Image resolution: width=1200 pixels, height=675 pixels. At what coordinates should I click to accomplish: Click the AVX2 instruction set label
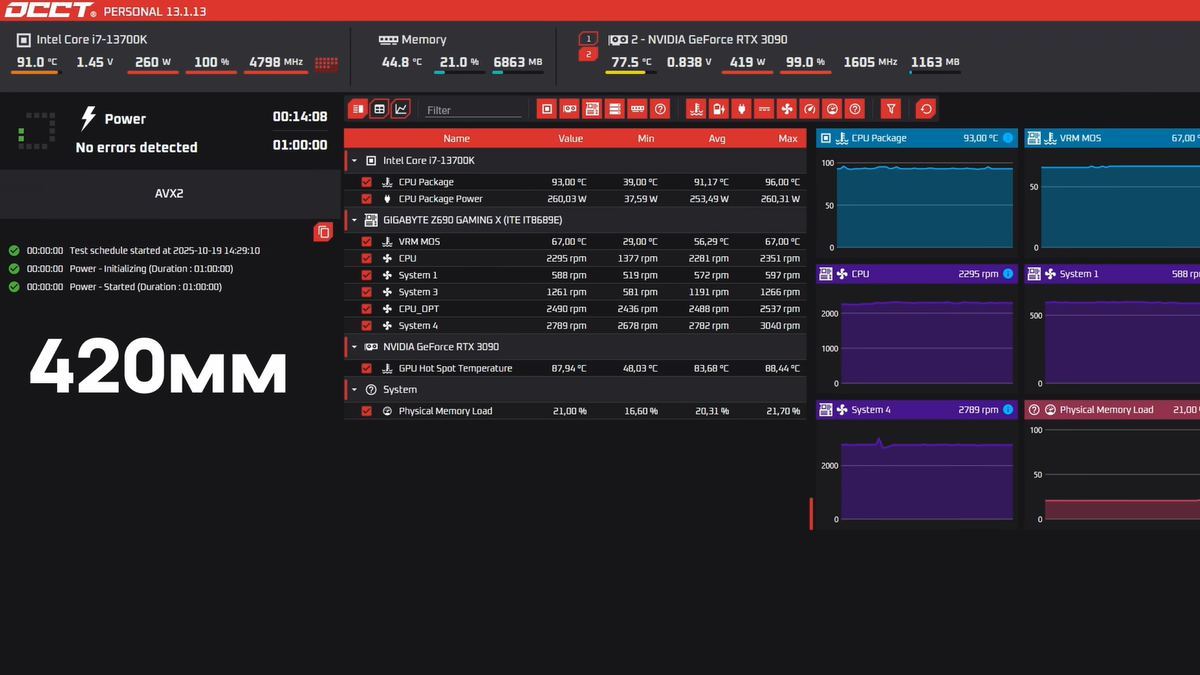click(x=169, y=193)
